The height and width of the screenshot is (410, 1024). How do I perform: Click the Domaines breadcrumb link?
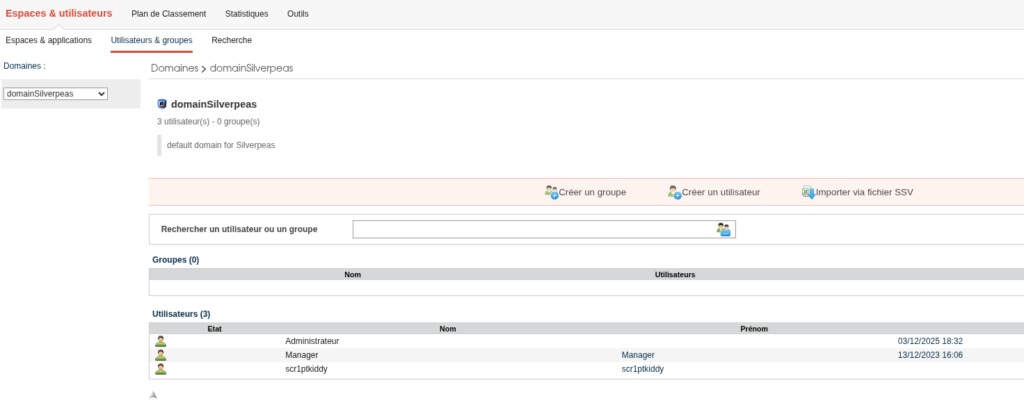point(174,68)
